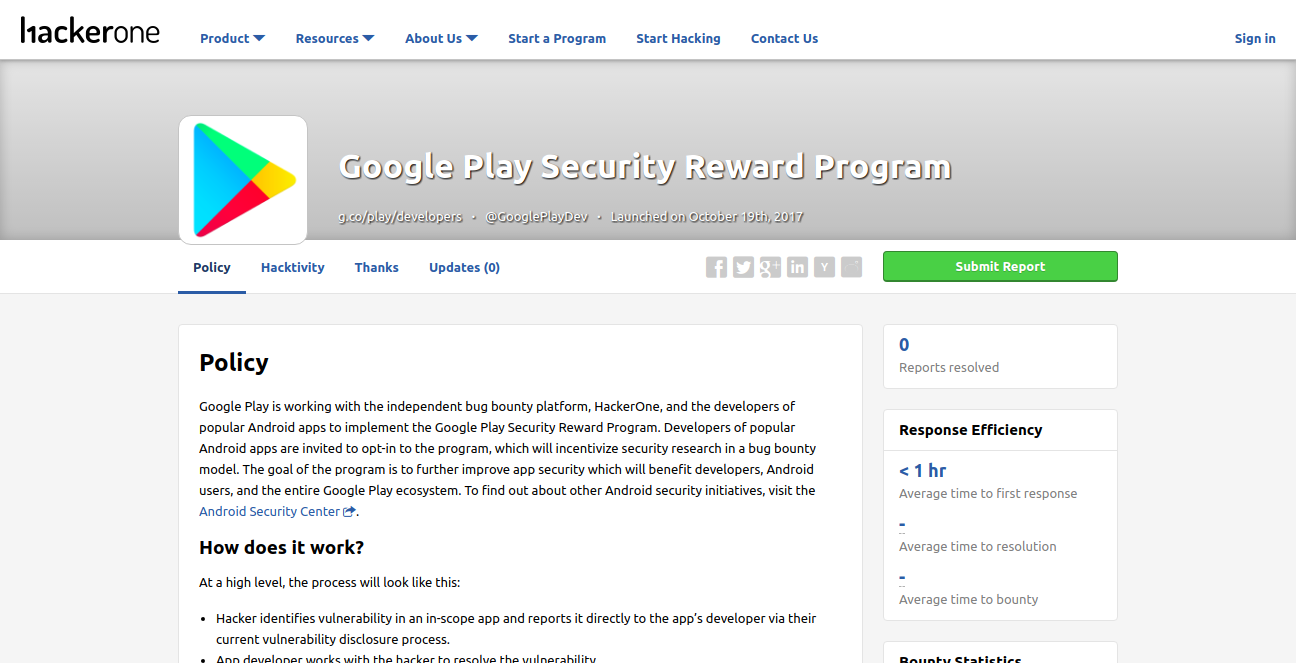Viewport: 1296px width, 663px height.
Task: Go to Start a Program
Action: click(x=557, y=39)
